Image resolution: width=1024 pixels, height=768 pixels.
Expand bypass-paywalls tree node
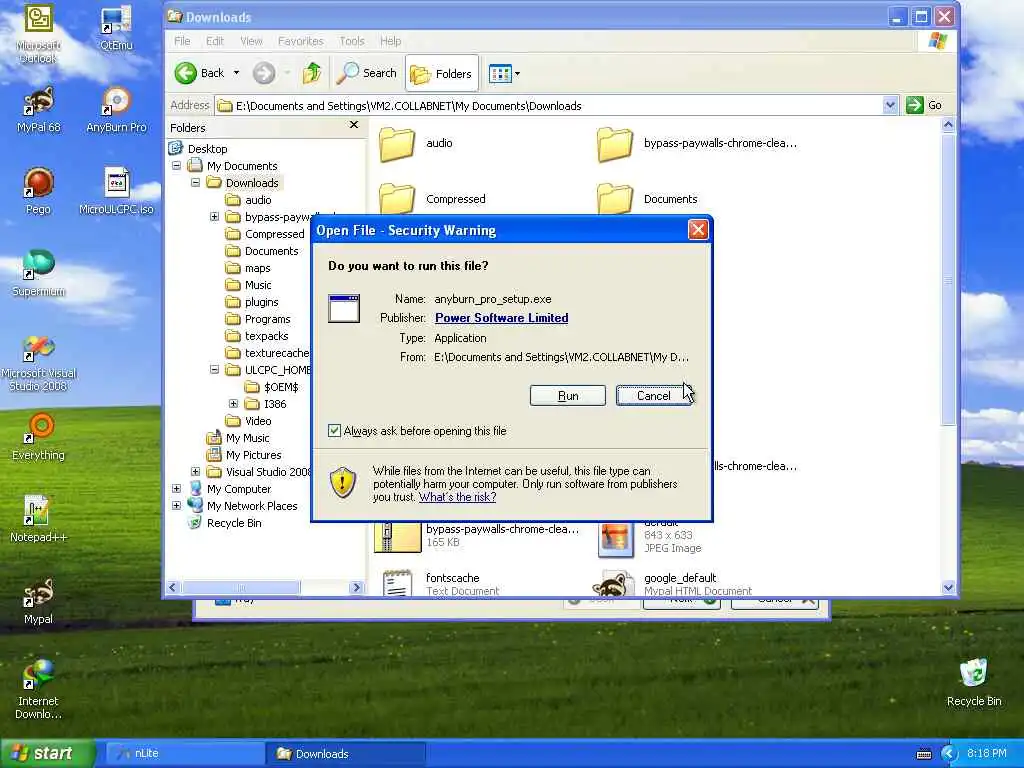click(x=214, y=217)
